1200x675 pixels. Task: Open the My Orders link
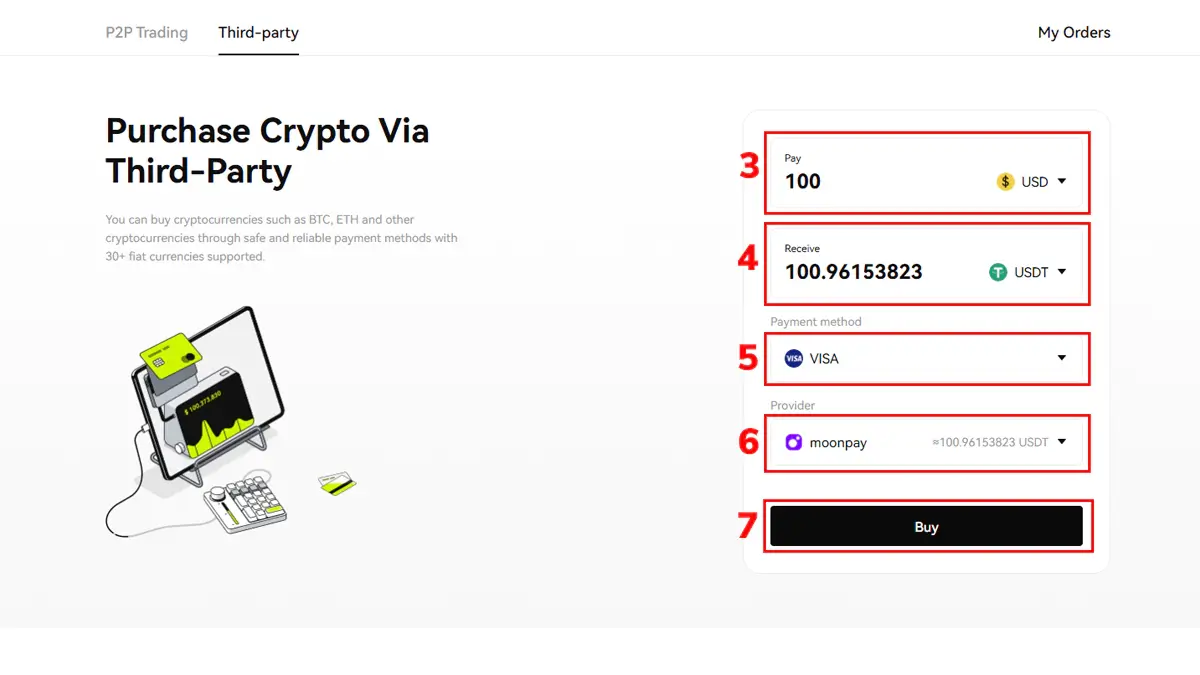[1074, 33]
